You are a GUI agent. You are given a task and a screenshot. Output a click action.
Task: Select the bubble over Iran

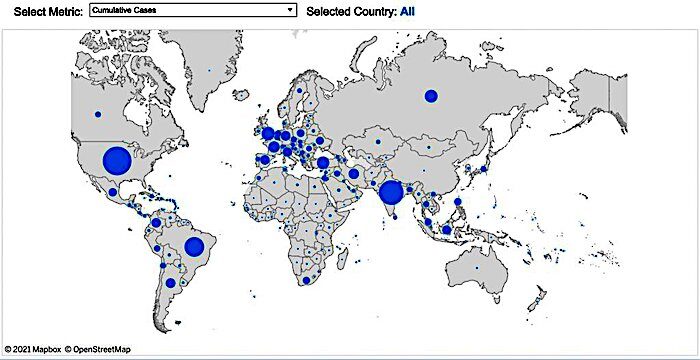[x=354, y=173]
